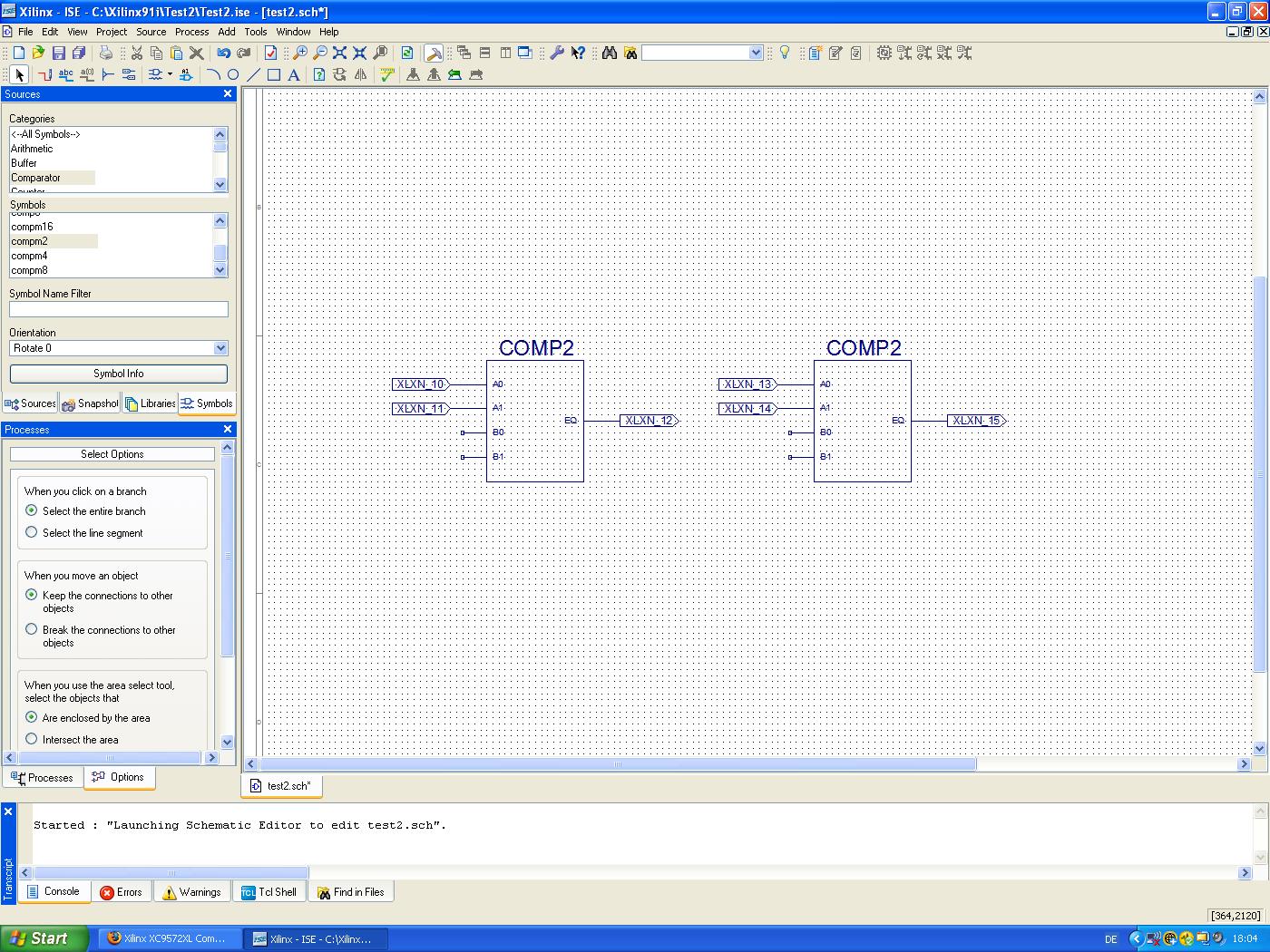
Task: Open the toolbar search combo box dropdown
Action: (x=756, y=53)
